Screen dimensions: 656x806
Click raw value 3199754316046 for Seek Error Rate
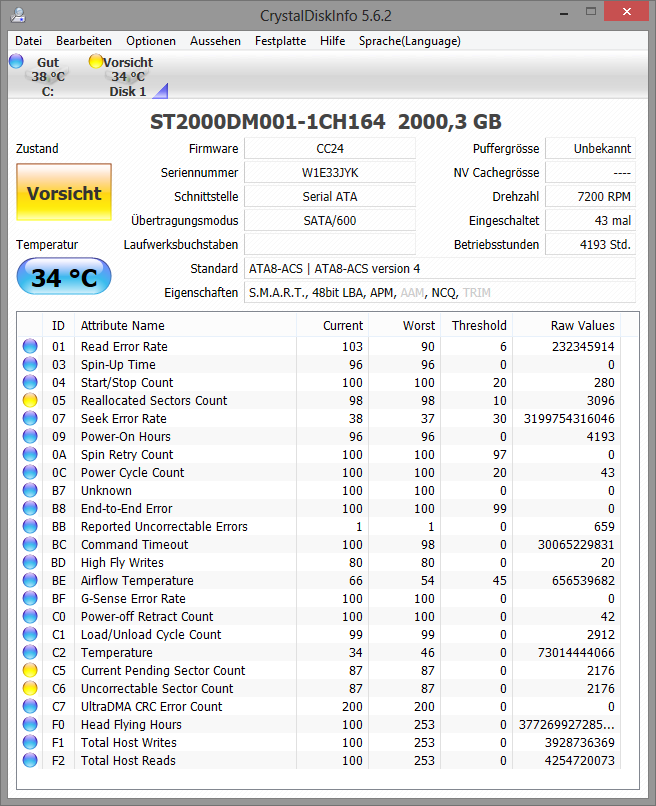coord(569,418)
